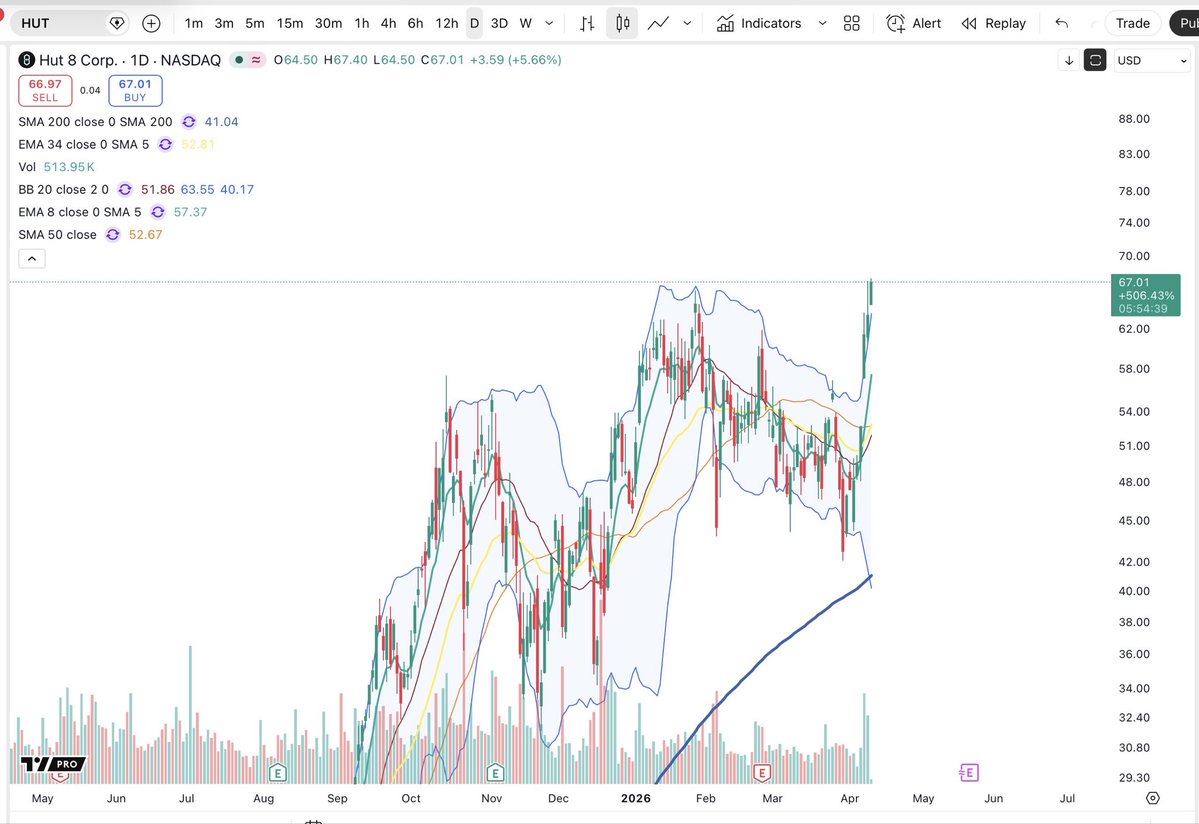Select the 1h interval
1199x824 pixels.
pos(361,22)
